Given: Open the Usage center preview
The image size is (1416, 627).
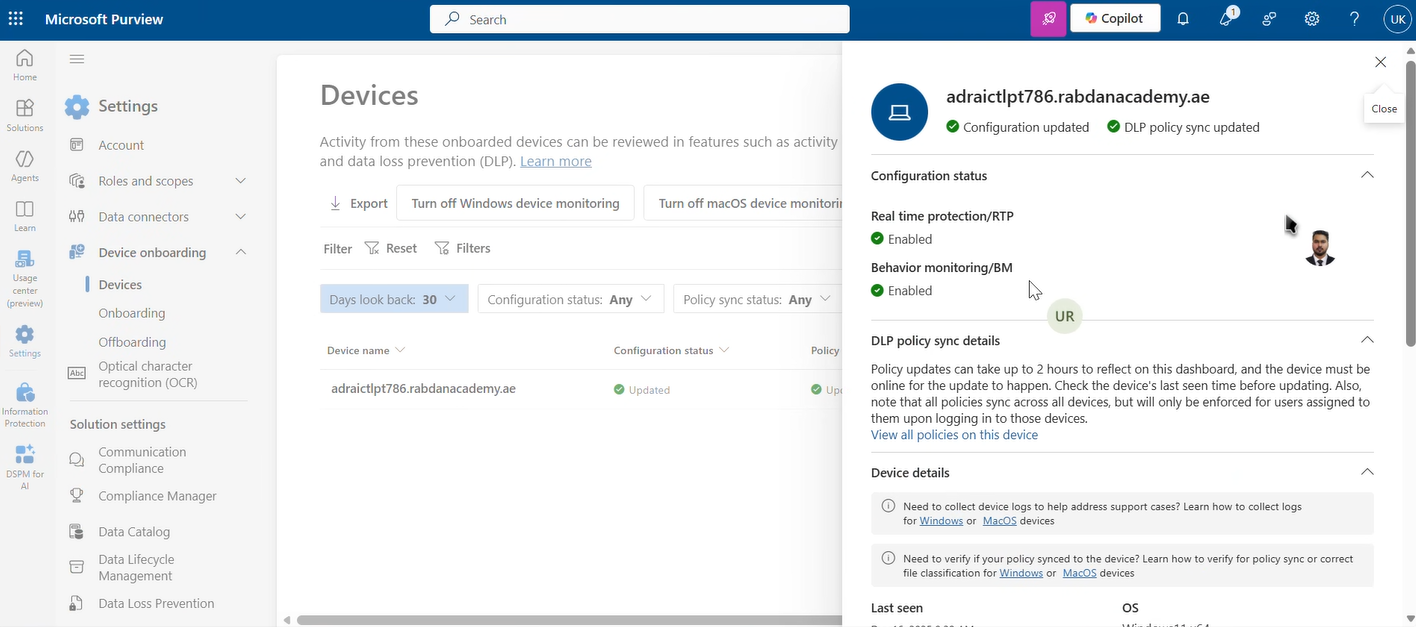Looking at the screenshot, I should (x=24, y=272).
